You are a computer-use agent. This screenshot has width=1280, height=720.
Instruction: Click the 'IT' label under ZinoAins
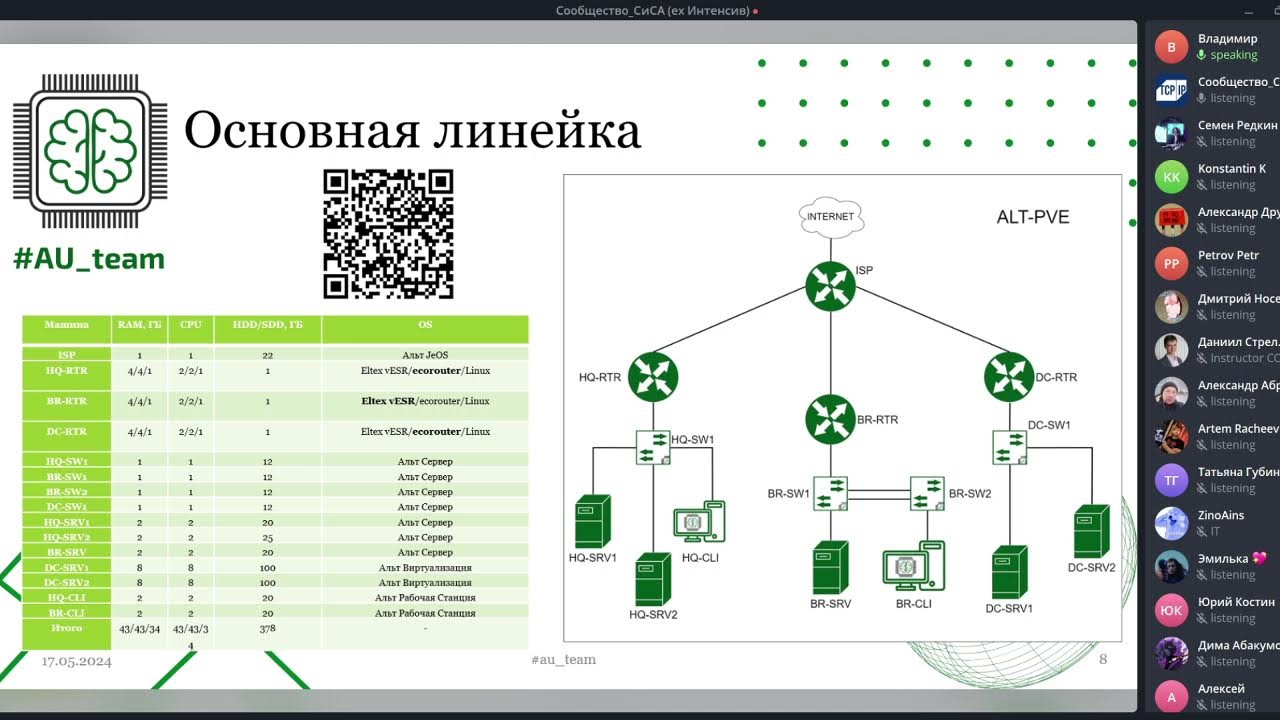[x=1215, y=532]
